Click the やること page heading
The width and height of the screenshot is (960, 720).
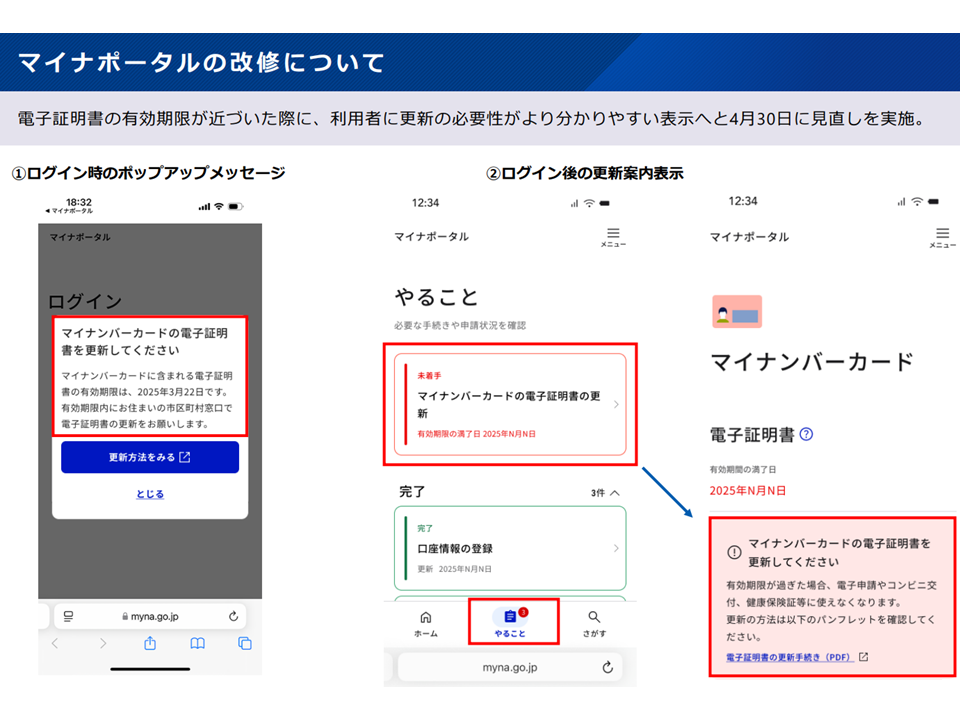436,298
